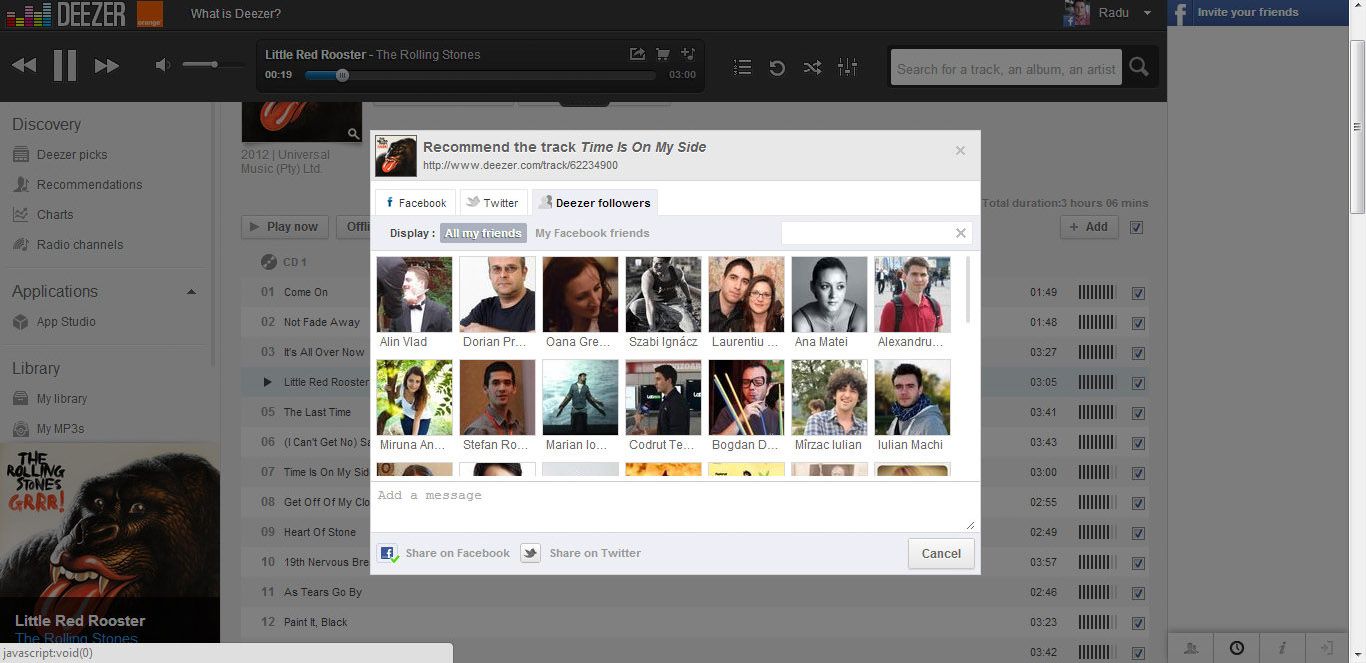Click the Play now button
The width and height of the screenshot is (1366, 663).
[x=285, y=227]
